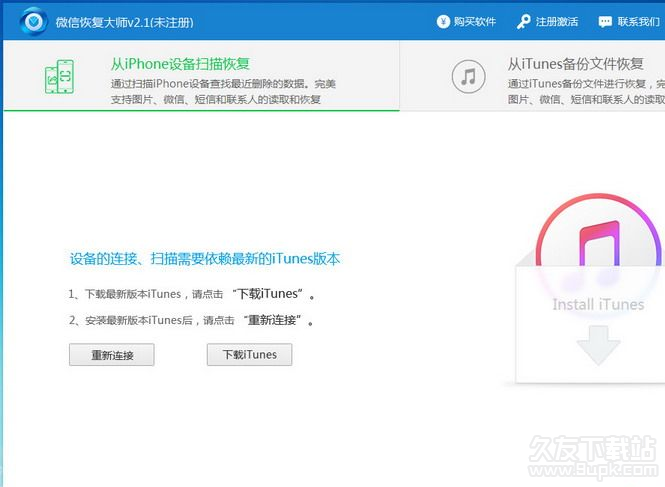Click the 下载iTunes button
The width and height of the screenshot is (665, 487).
pos(249,355)
